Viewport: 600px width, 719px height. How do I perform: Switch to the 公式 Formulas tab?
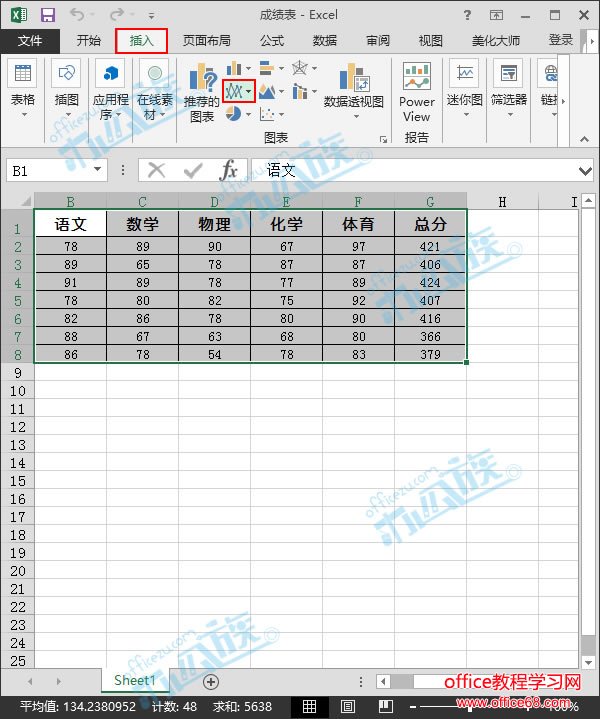pyautogui.click(x=272, y=40)
